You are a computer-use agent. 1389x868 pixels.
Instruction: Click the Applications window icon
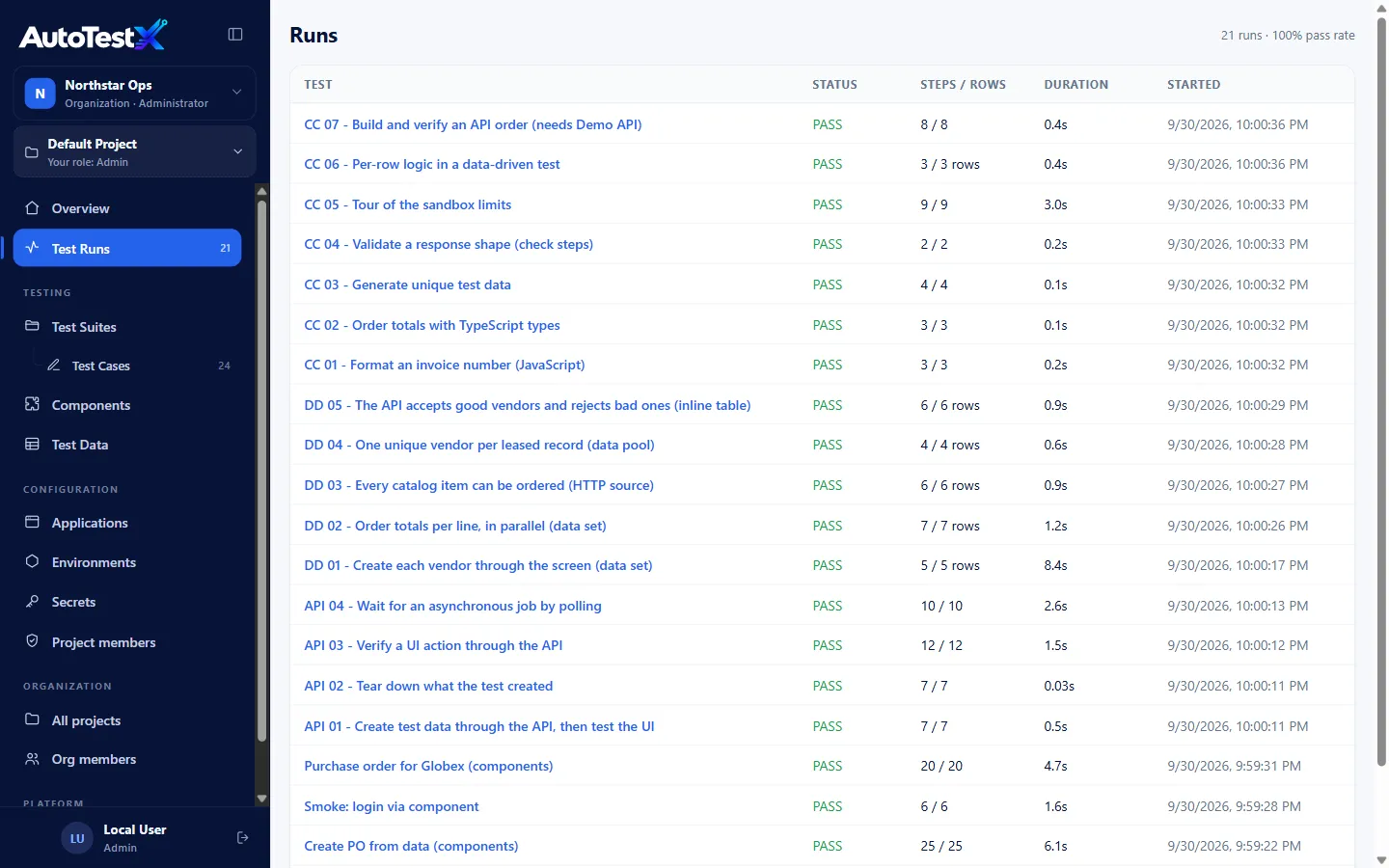click(x=32, y=522)
